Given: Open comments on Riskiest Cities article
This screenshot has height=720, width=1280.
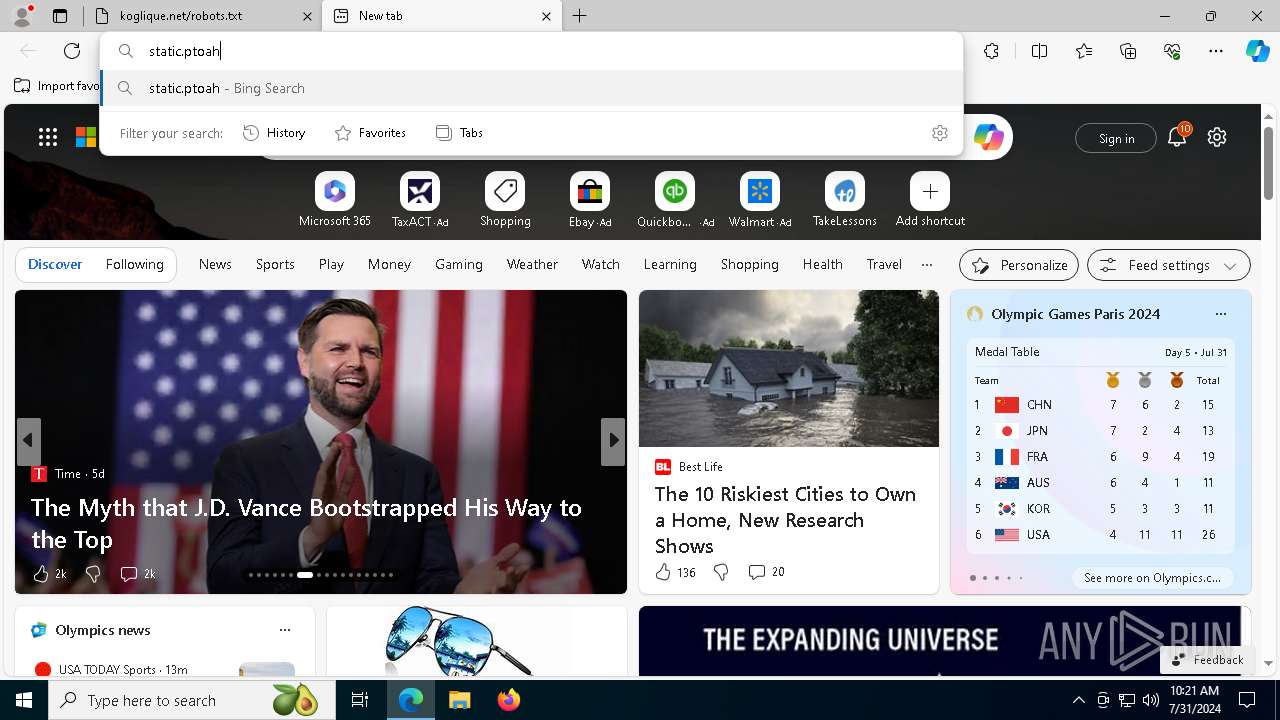Looking at the screenshot, I should click(x=767, y=572).
